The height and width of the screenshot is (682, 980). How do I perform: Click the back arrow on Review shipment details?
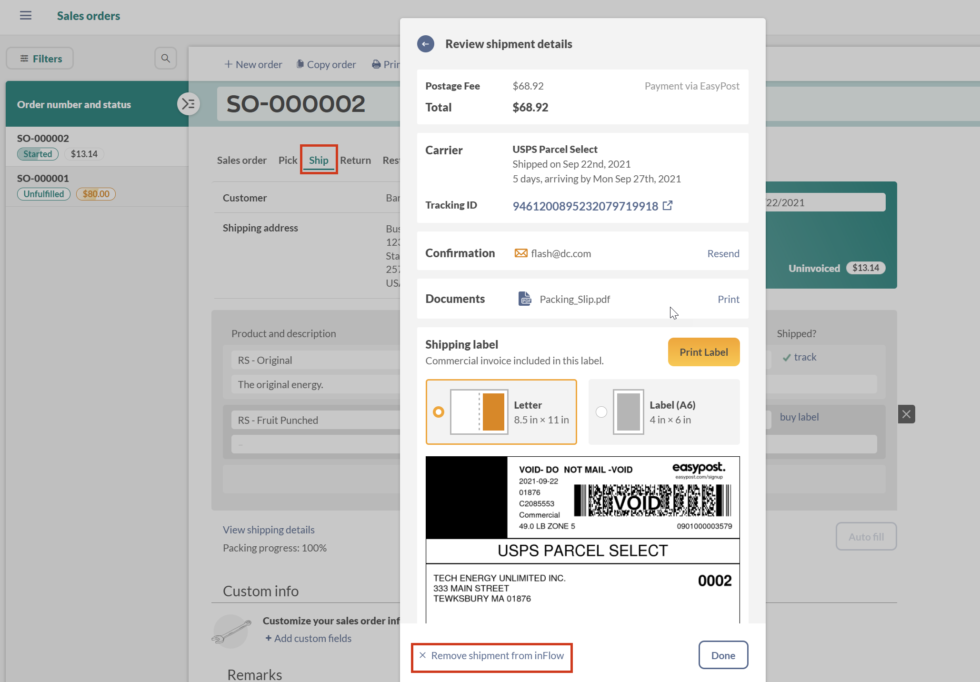[424, 43]
